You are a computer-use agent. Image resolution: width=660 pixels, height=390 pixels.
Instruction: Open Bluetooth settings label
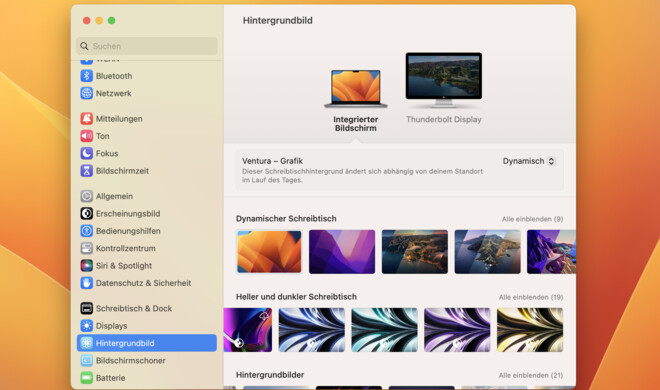114,76
